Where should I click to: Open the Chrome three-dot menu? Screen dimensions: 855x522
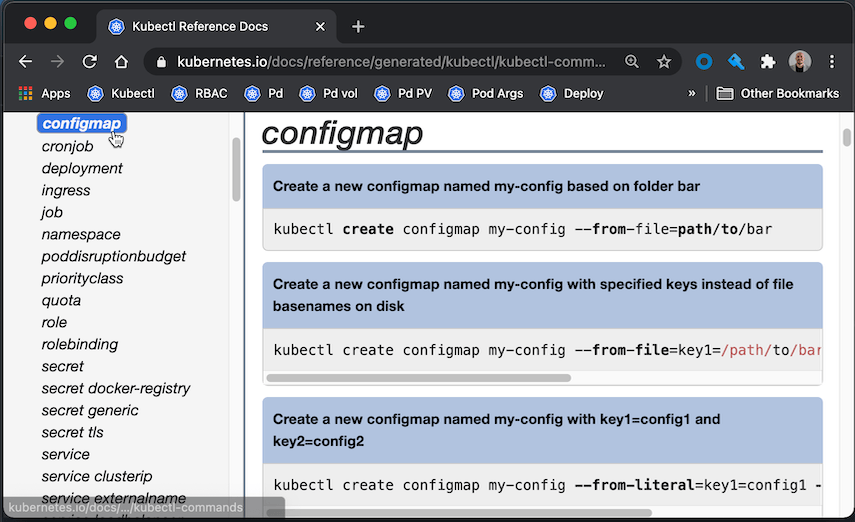832,62
